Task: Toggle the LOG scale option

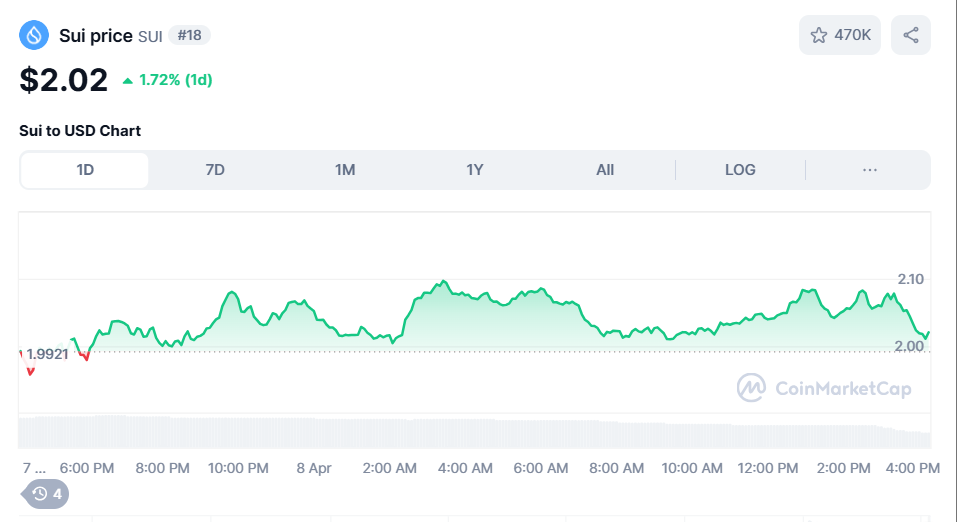Action: [740, 170]
